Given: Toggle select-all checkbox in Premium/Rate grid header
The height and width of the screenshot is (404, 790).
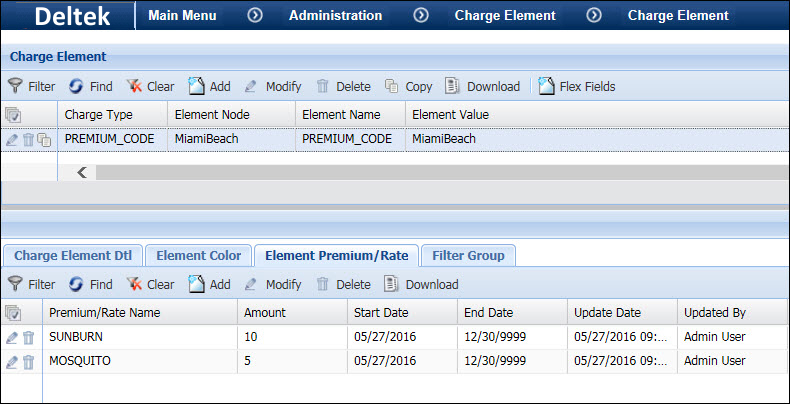Looking at the screenshot, I should [x=13, y=313].
